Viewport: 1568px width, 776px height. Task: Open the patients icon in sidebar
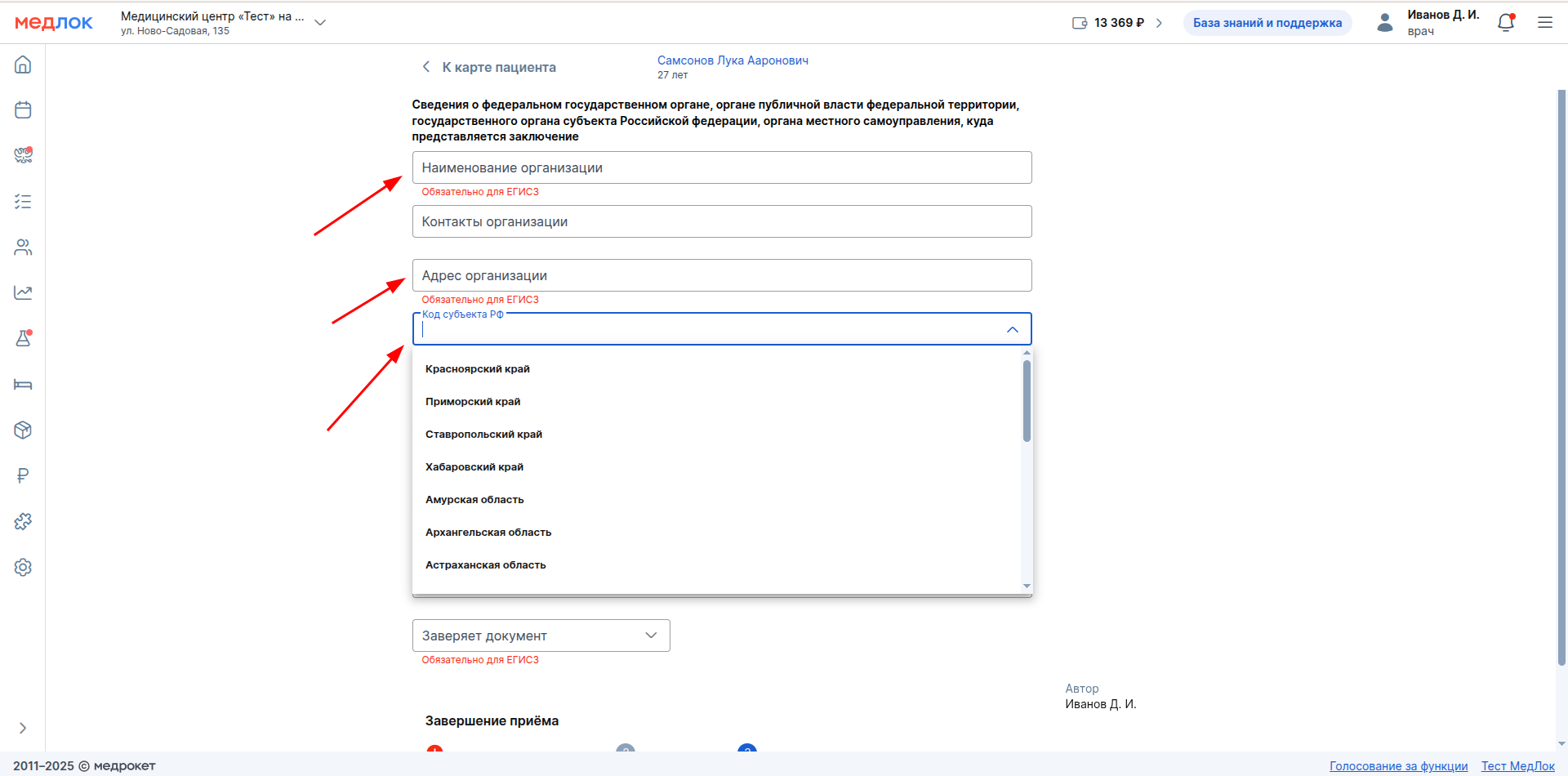[23, 248]
